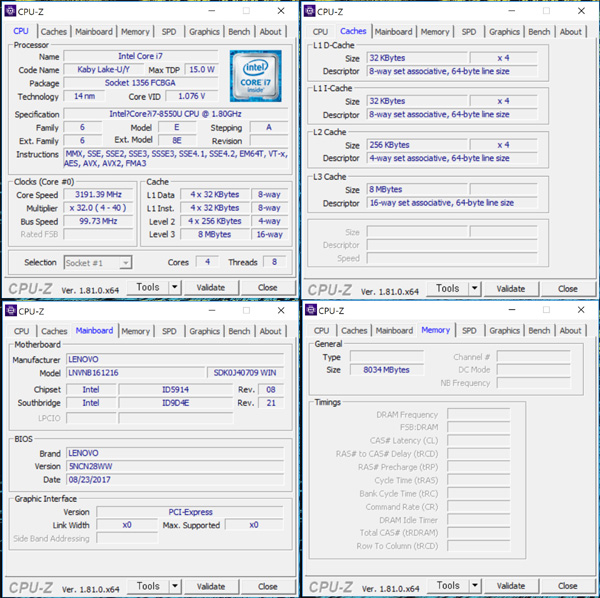600x598 pixels.
Task: Select Graphics tab in the Mainboard window
Action: tap(205, 331)
